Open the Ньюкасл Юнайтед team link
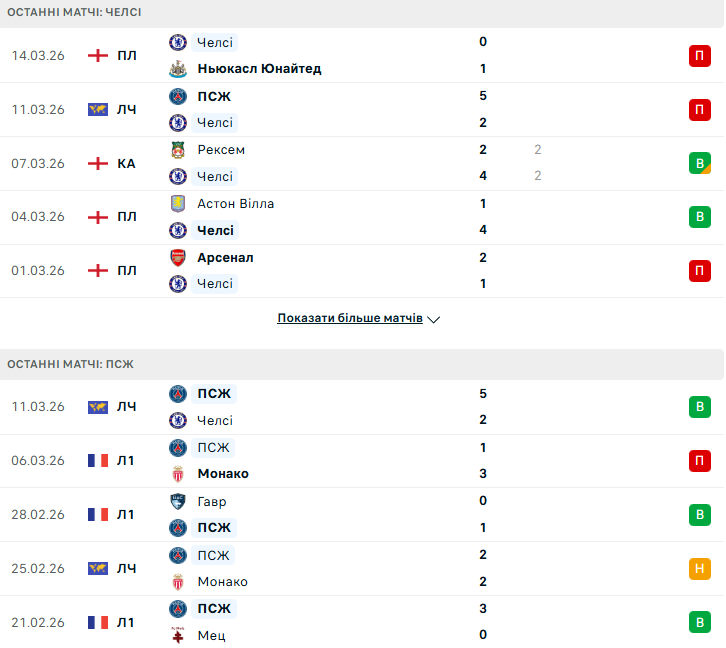The height and width of the screenshot is (648, 726). click(259, 69)
